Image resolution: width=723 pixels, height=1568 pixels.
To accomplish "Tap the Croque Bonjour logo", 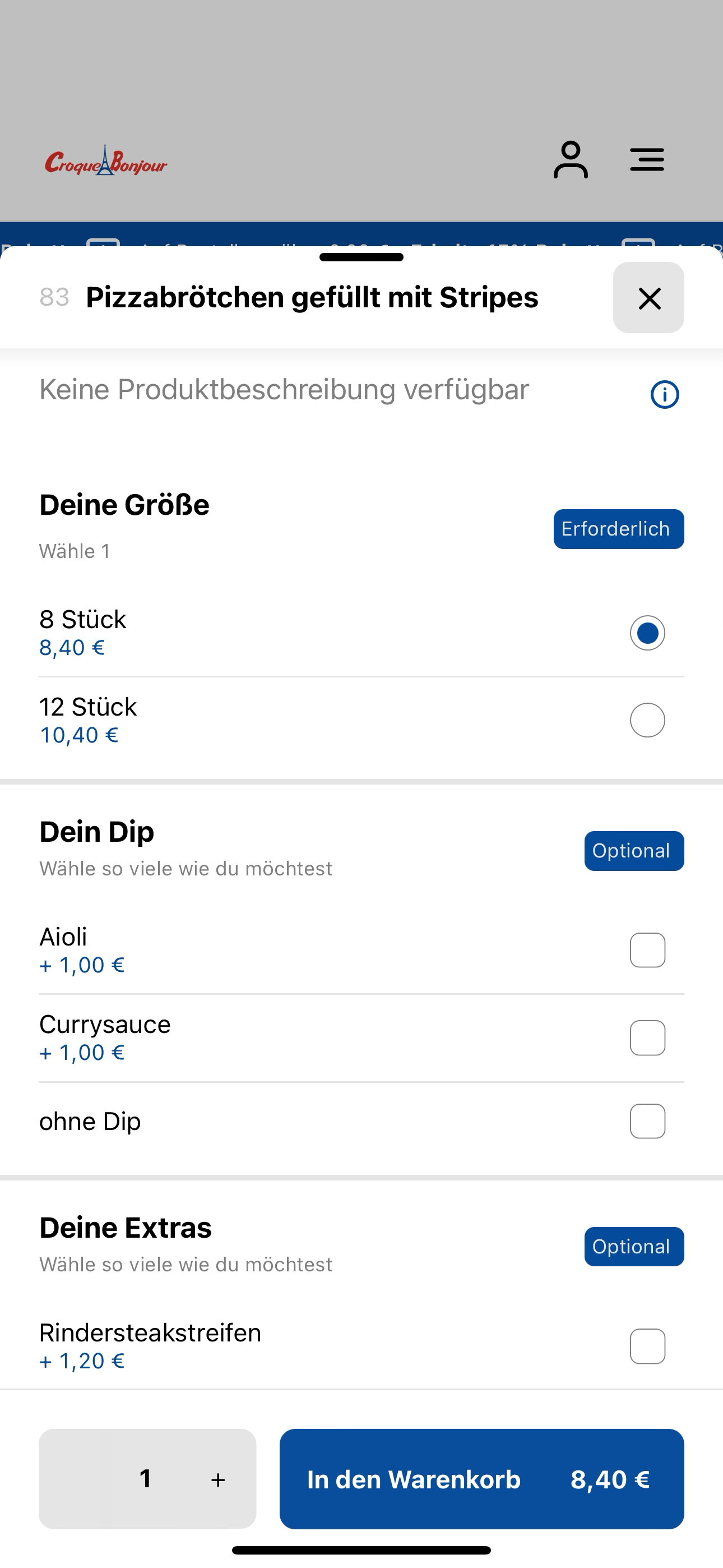I will pyautogui.click(x=106, y=161).
